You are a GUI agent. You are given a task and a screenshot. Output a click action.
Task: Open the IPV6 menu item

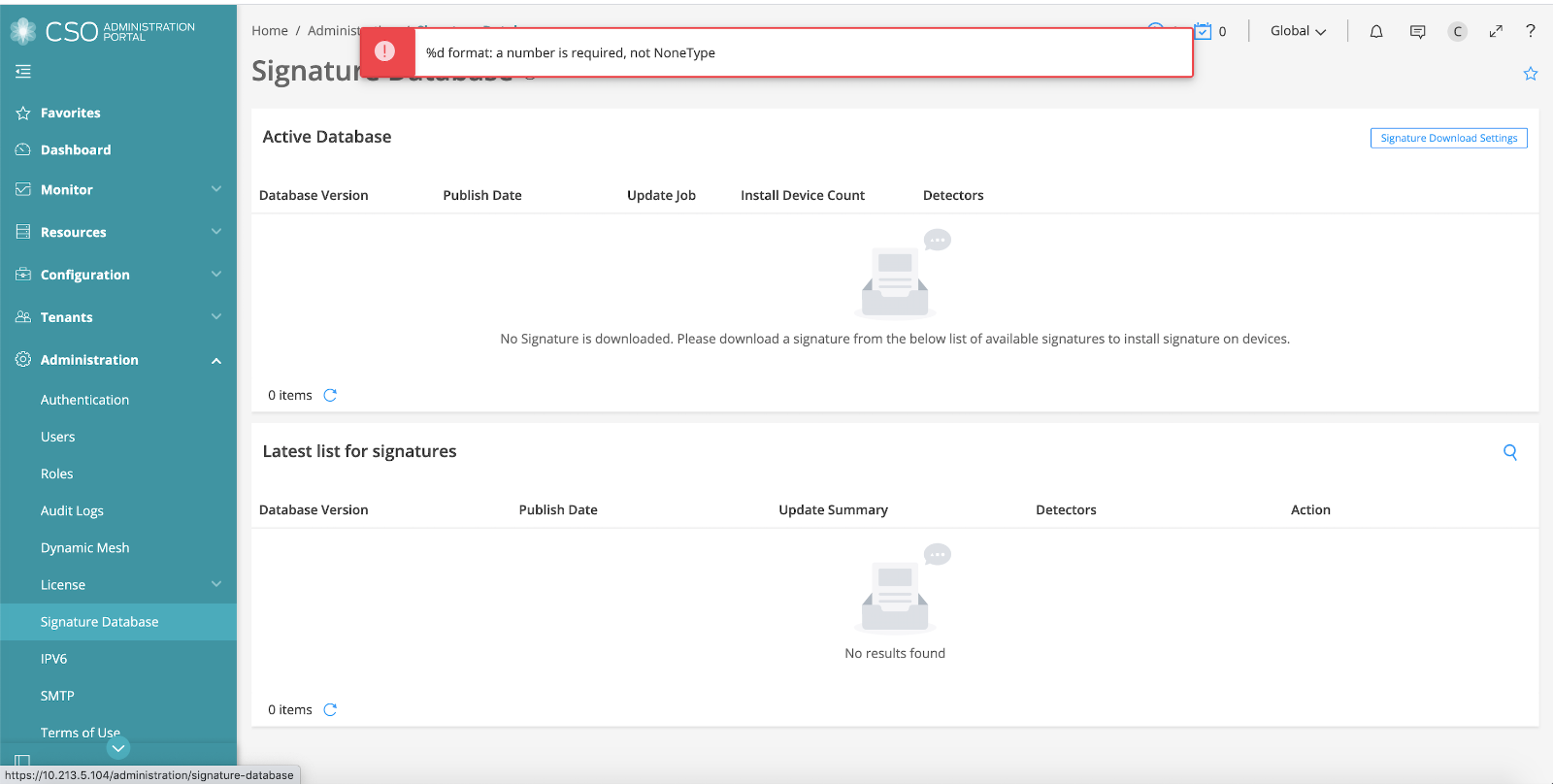coord(53,659)
